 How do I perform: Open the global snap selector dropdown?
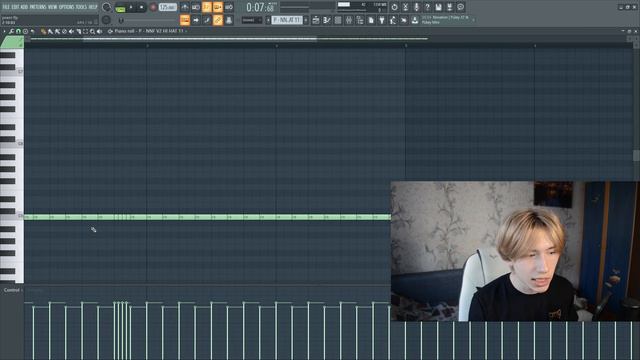[x=251, y=20]
